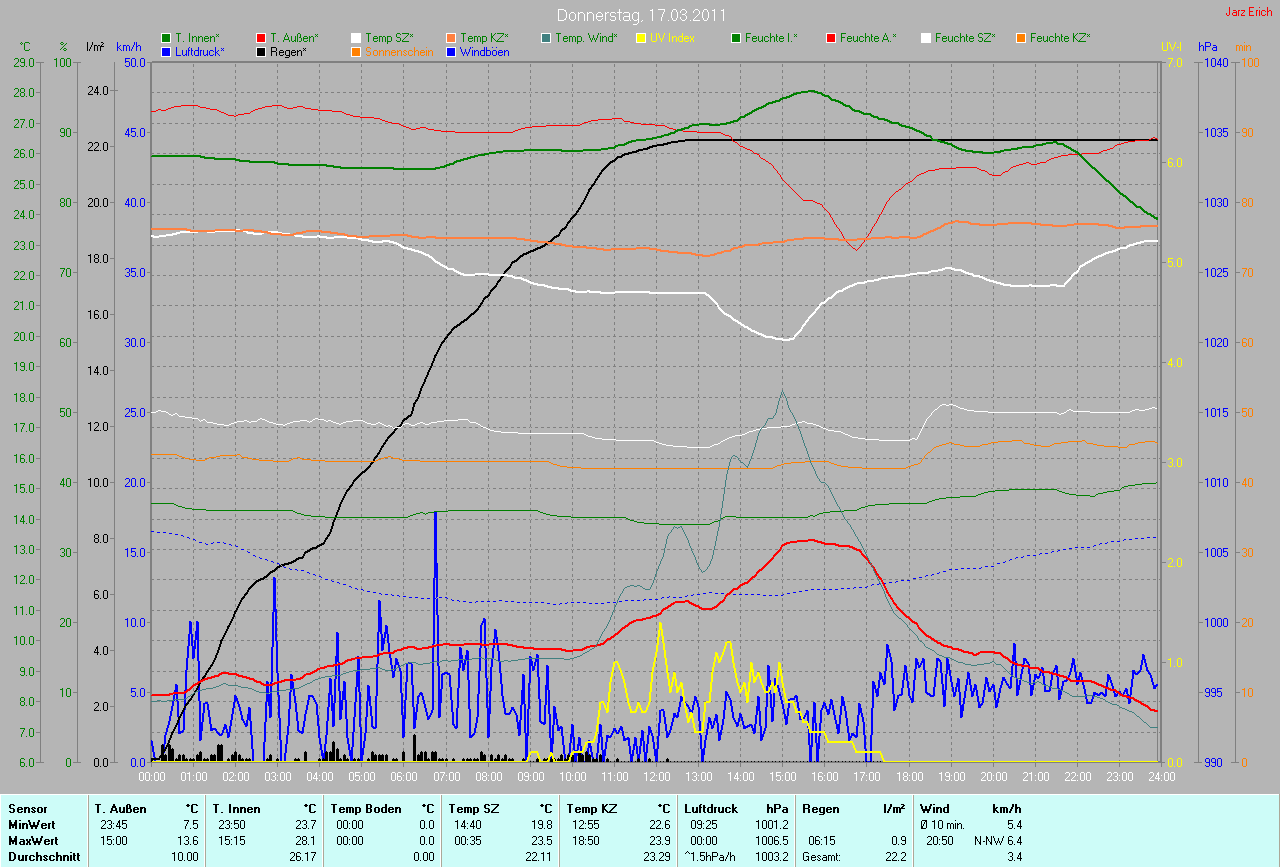
Task: Click the yellow UV-I axis unit label
Action: click(x=1171, y=47)
